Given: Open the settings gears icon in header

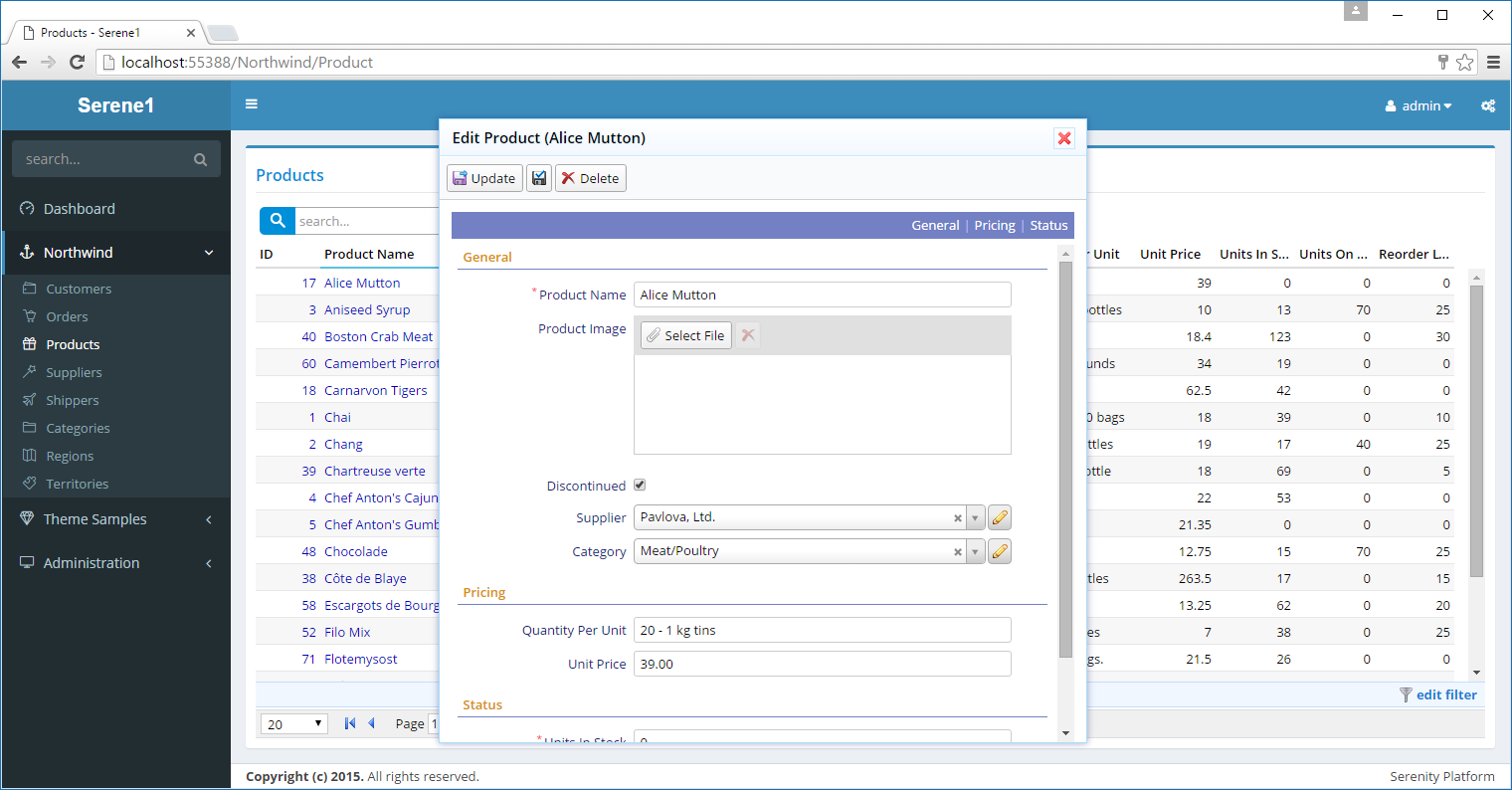Looking at the screenshot, I should tap(1487, 105).
